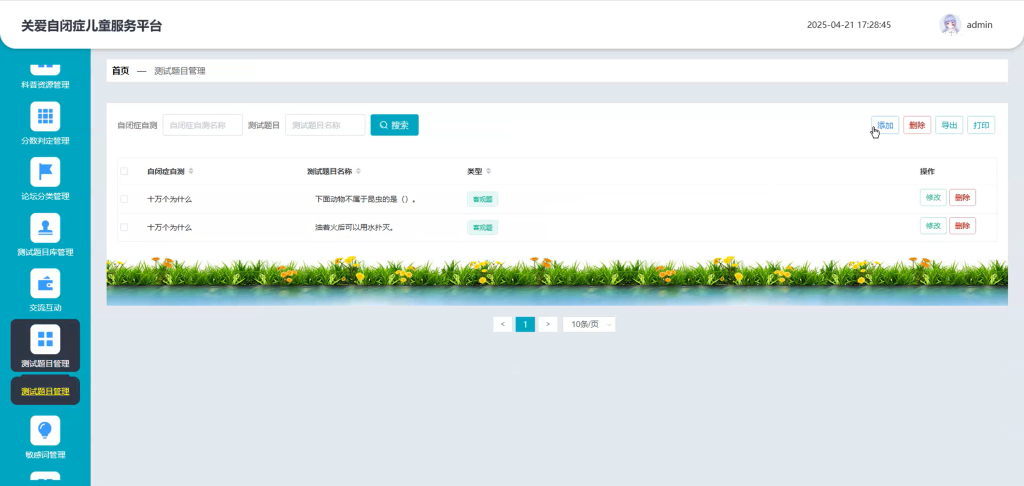Focus the 测试题目名称 input field
Image resolution: width=1024 pixels, height=486 pixels.
[325, 125]
